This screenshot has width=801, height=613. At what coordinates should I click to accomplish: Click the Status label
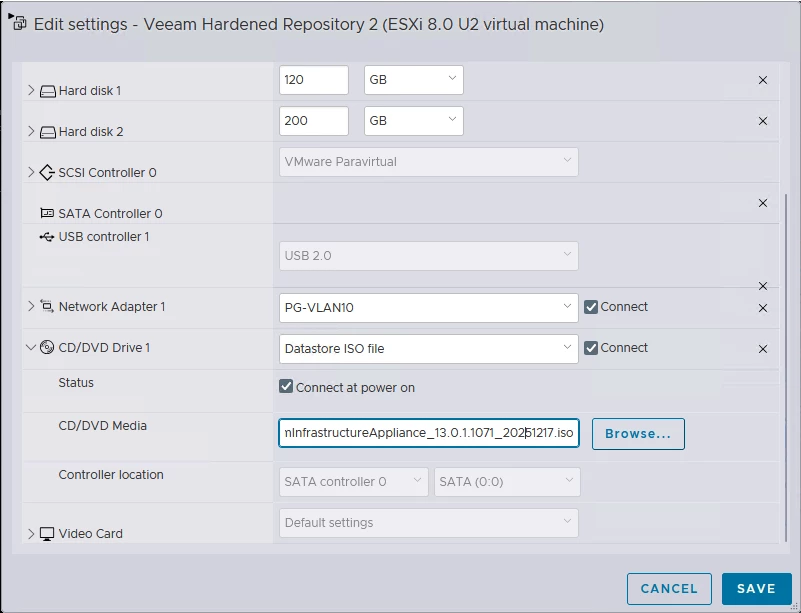tap(76, 383)
